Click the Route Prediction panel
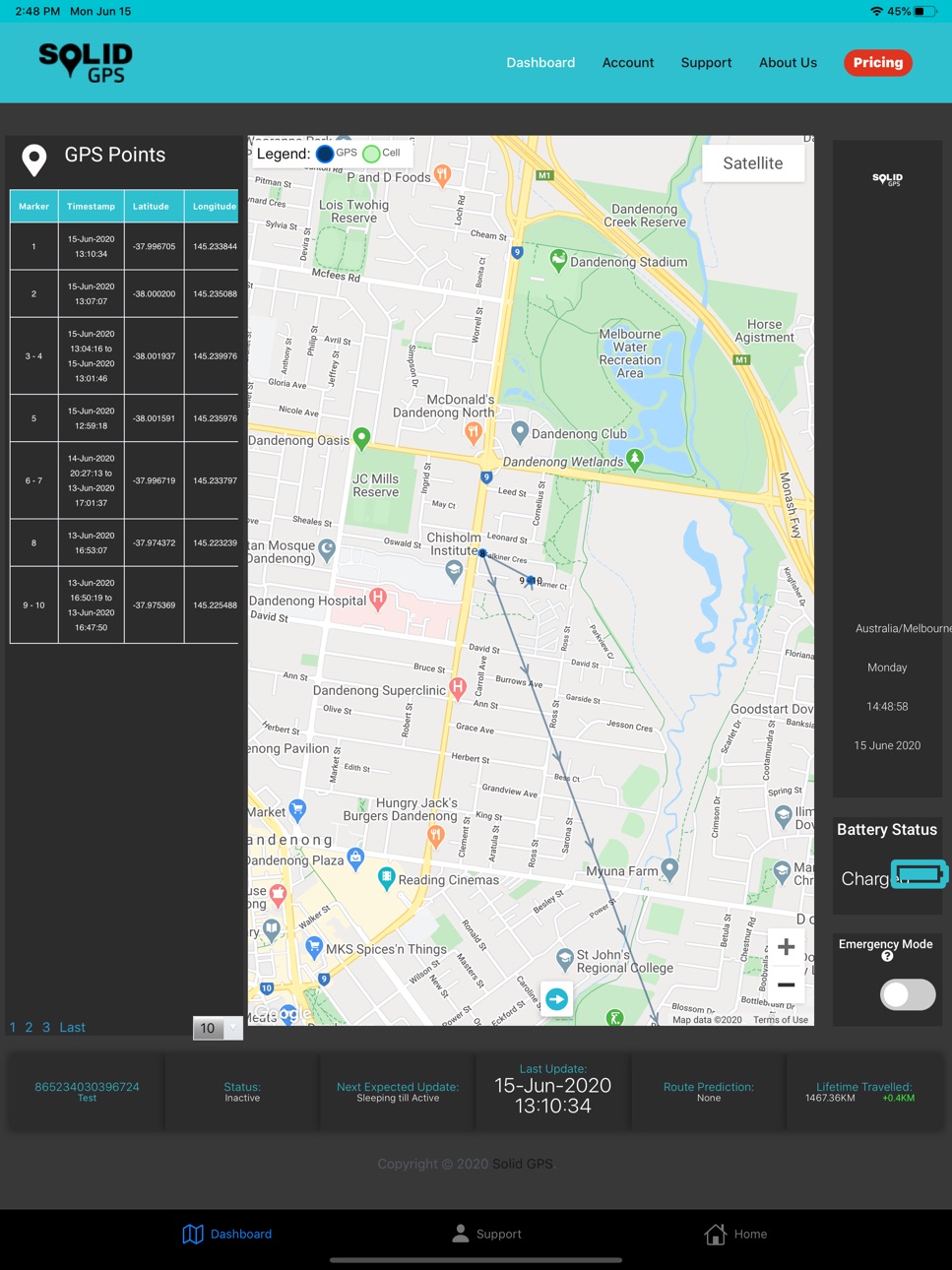 709,1092
